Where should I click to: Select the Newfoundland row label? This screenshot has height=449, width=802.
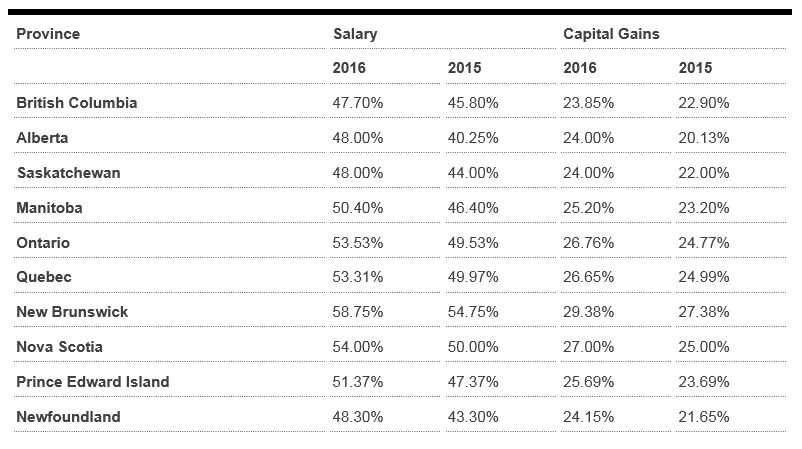pyautogui.click(x=68, y=417)
